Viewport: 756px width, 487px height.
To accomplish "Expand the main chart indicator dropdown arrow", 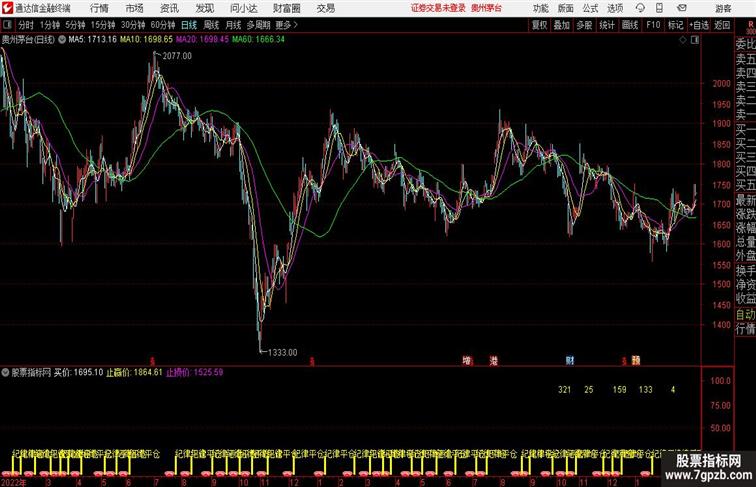I will pyautogui.click(x=62, y=40).
